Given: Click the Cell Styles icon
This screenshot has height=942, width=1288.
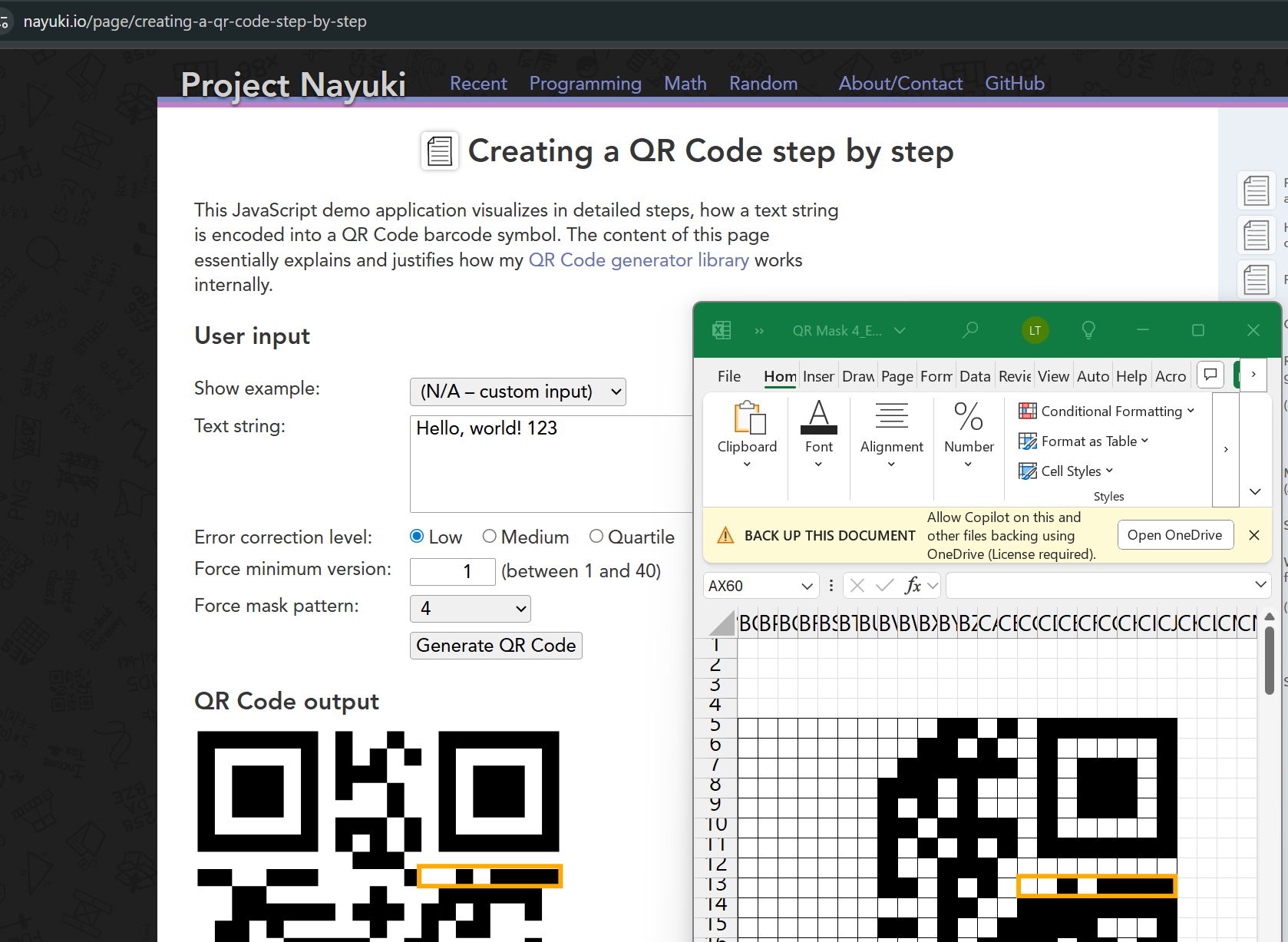Looking at the screenshot, I should 1027,471.
